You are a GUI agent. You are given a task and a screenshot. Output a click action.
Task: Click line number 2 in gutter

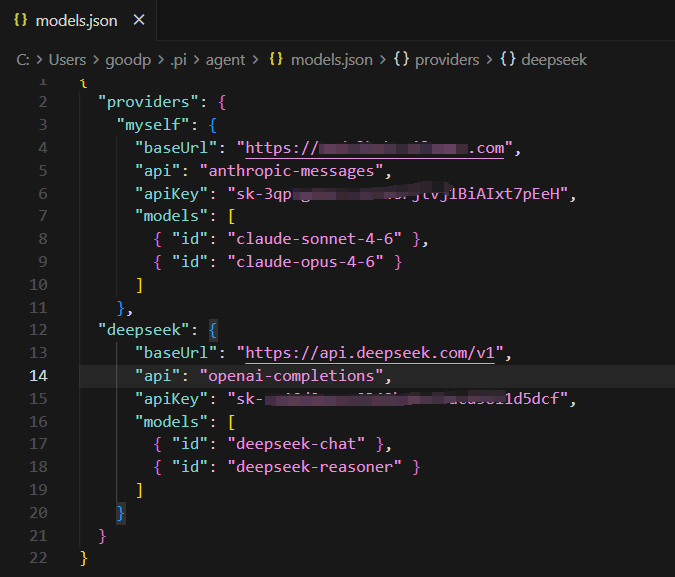click(x=43, y=102)
